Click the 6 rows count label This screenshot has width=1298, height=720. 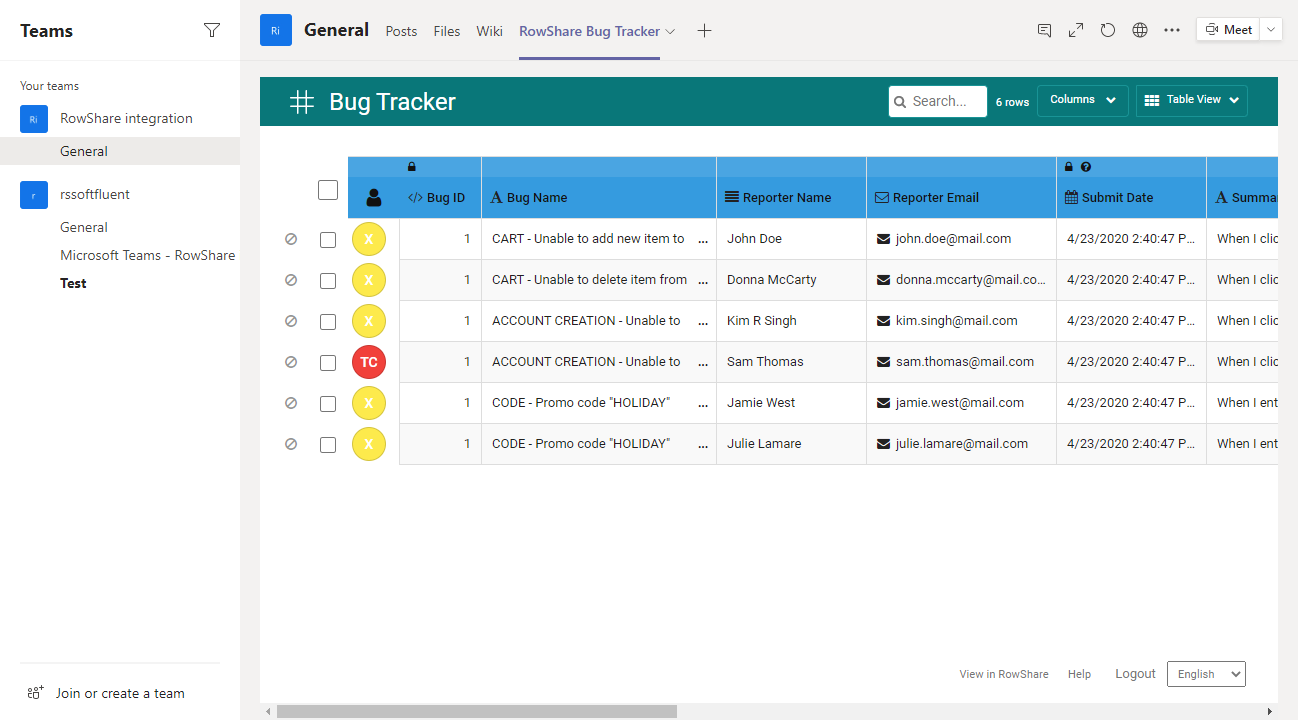click(x=1012, y=102)
